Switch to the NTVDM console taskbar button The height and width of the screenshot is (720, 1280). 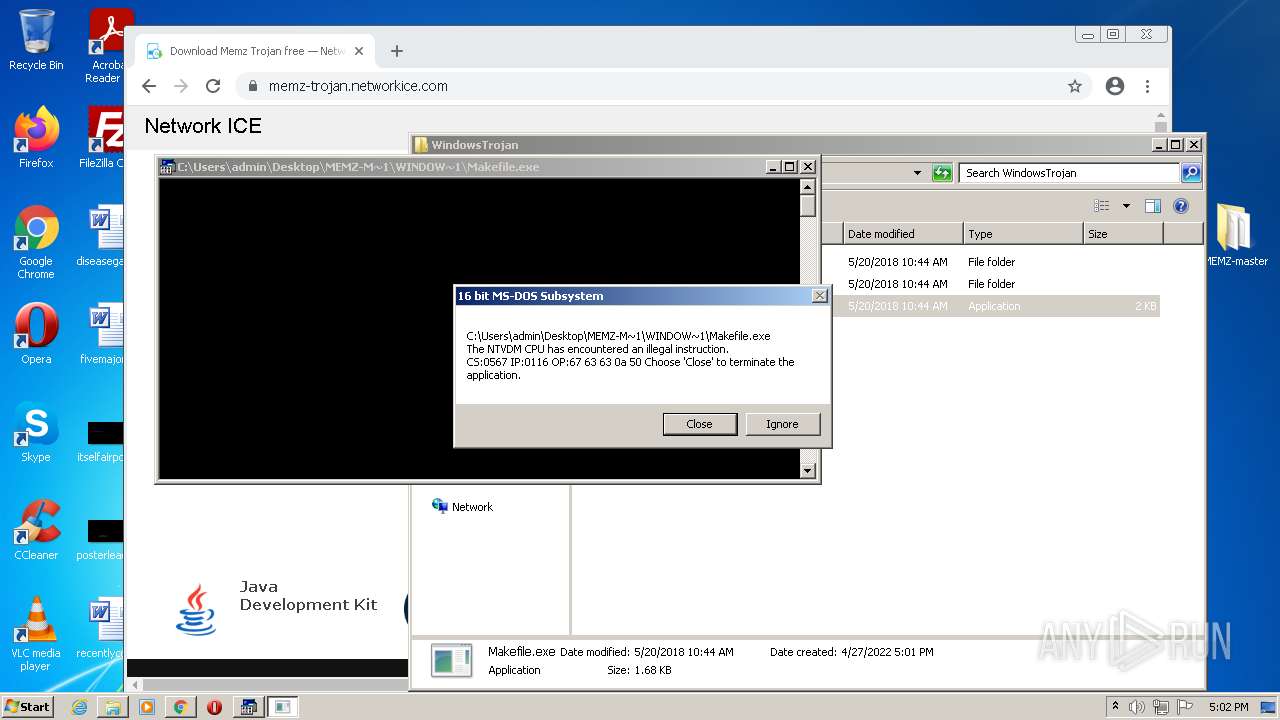[x=248, y=707]
